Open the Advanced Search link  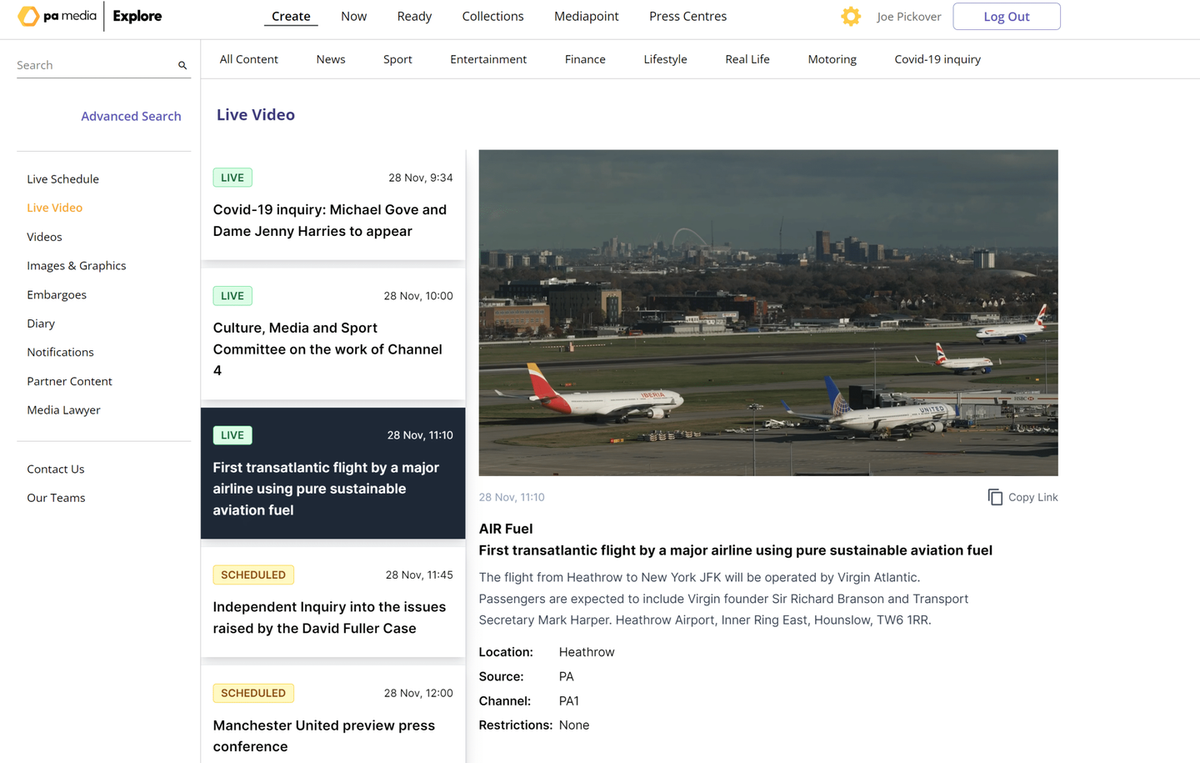coord(131,116)
